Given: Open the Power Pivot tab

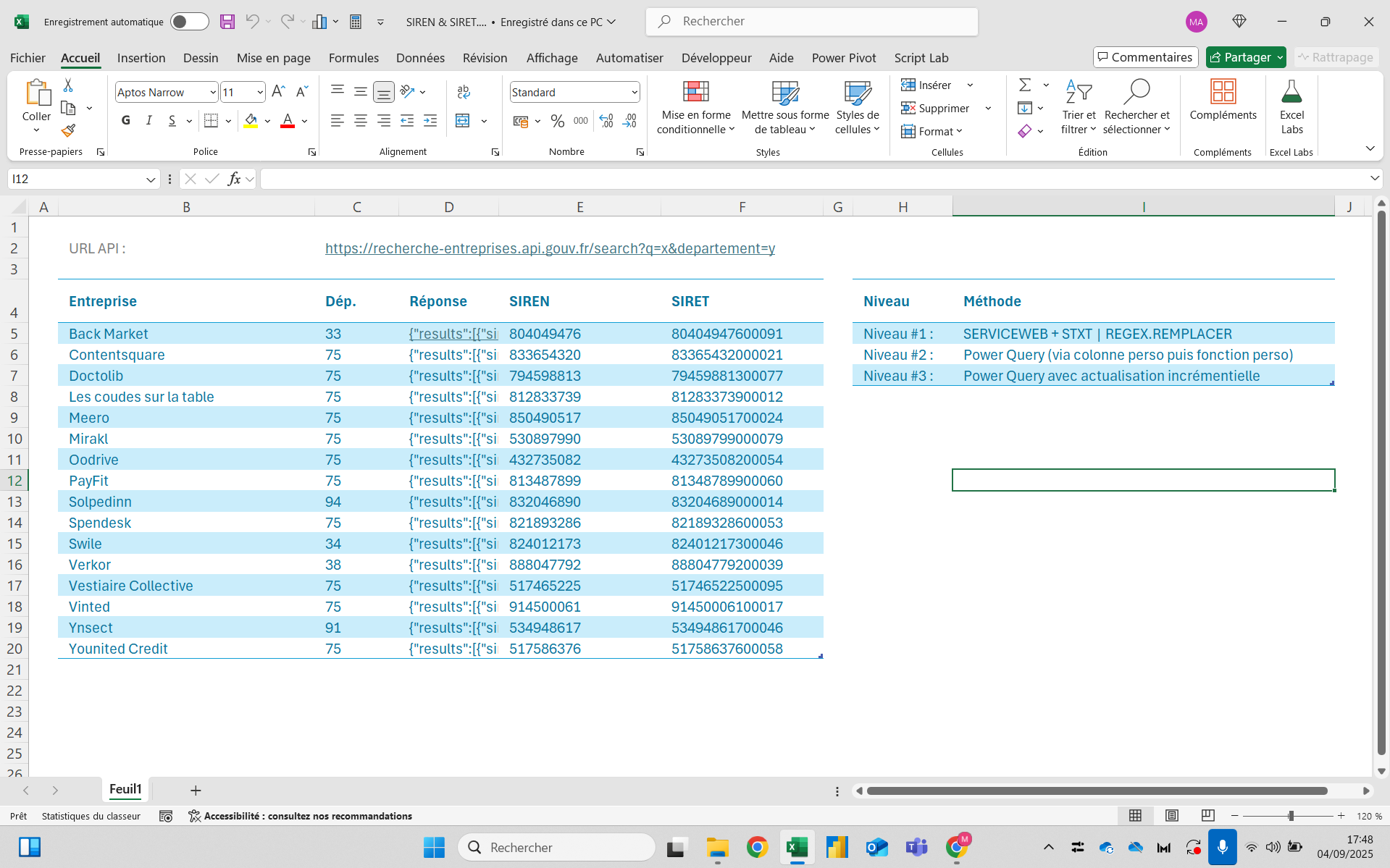Looking at the screenshot, I should 844,58.
